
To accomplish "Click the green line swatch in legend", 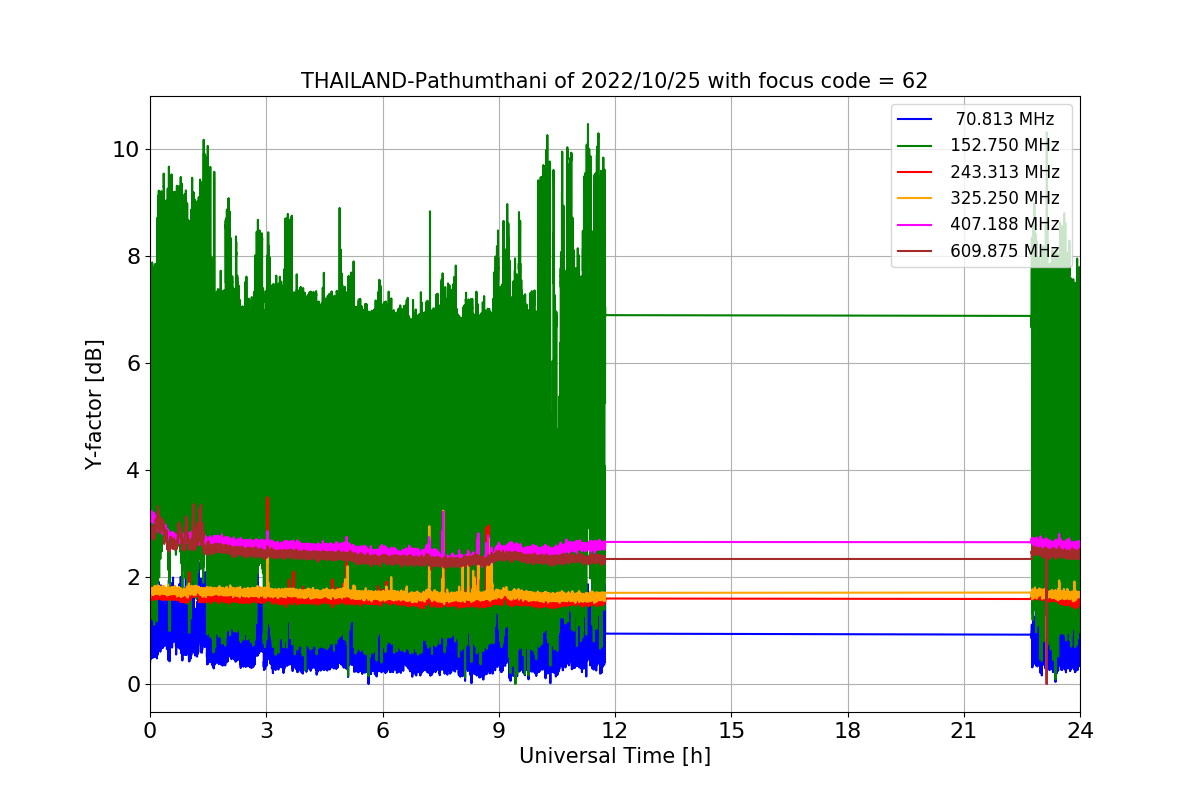I will pos(915,145).
